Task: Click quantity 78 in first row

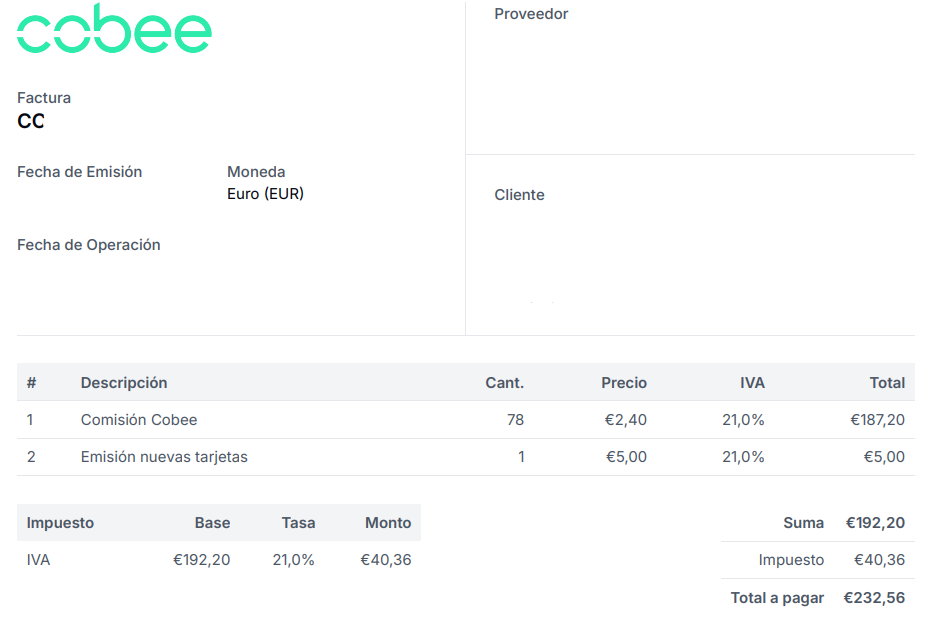Action: pos(515,420)
